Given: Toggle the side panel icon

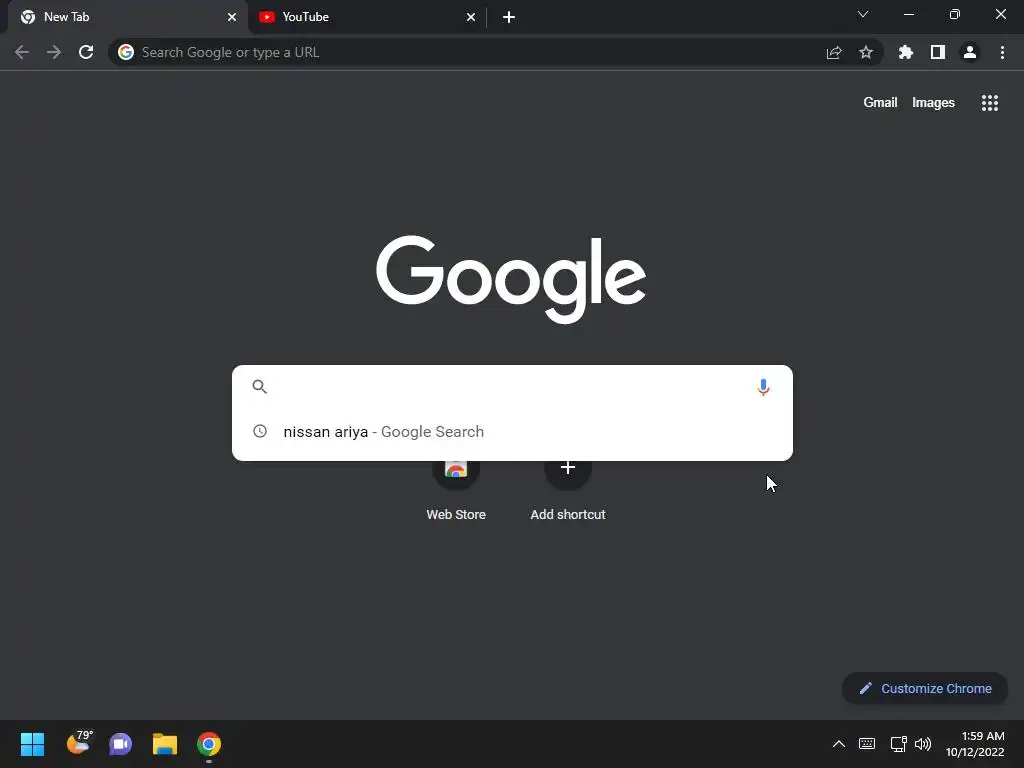Looking at the screenshot, I should point(938,52).
